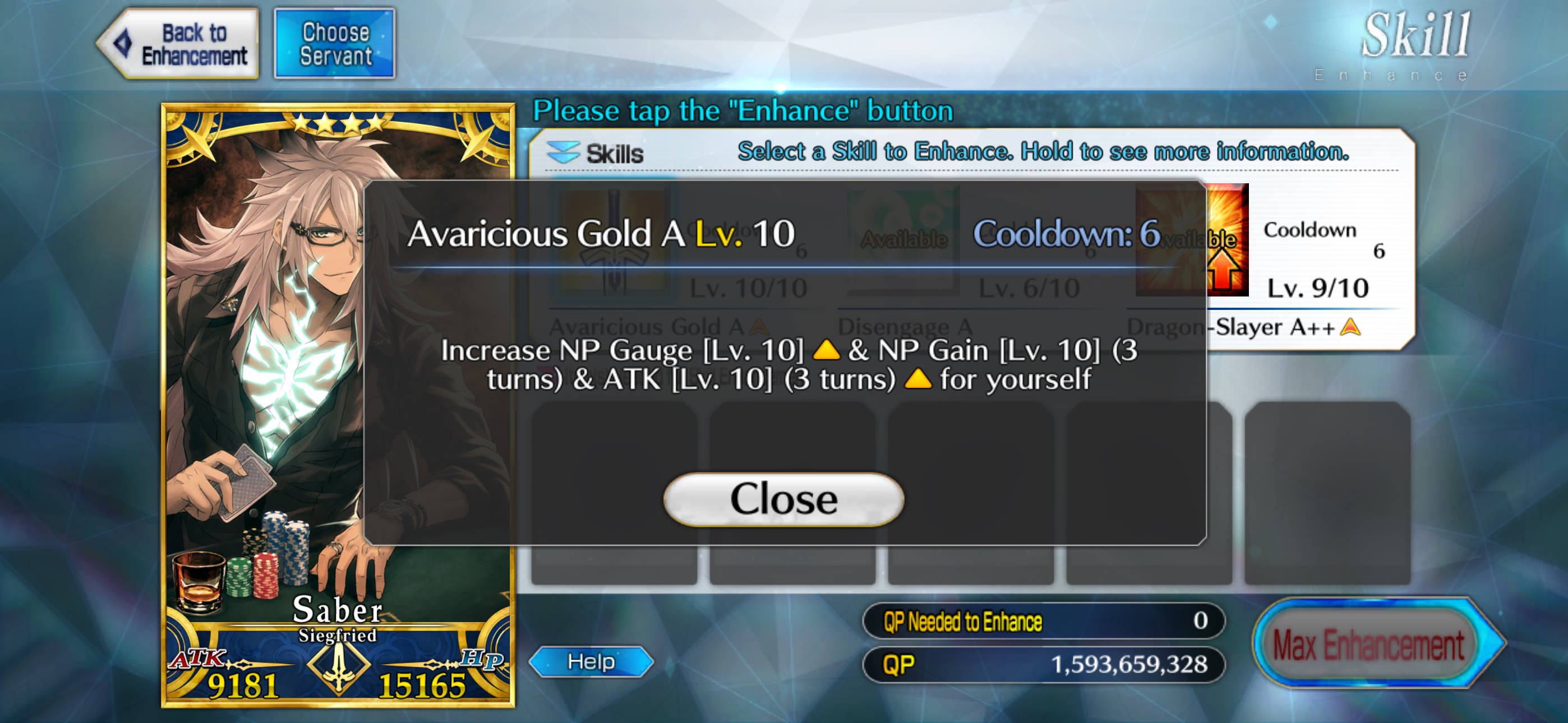The image size is (1568, 723).
Task: Tap the Skills header arrow icon
Action: pos(562,152)
